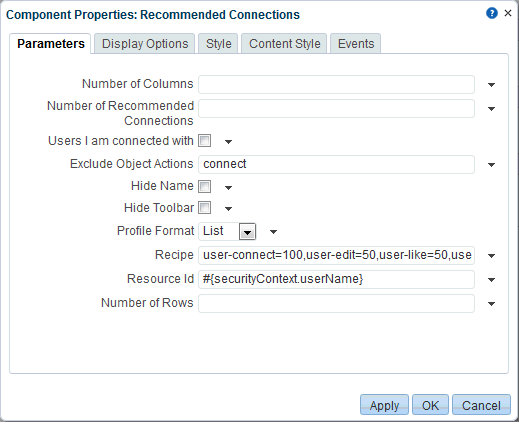Screen dimensions: 519x434
Task: Click the Cancel button
Action: pyautogui.click(x=481, y=405)
